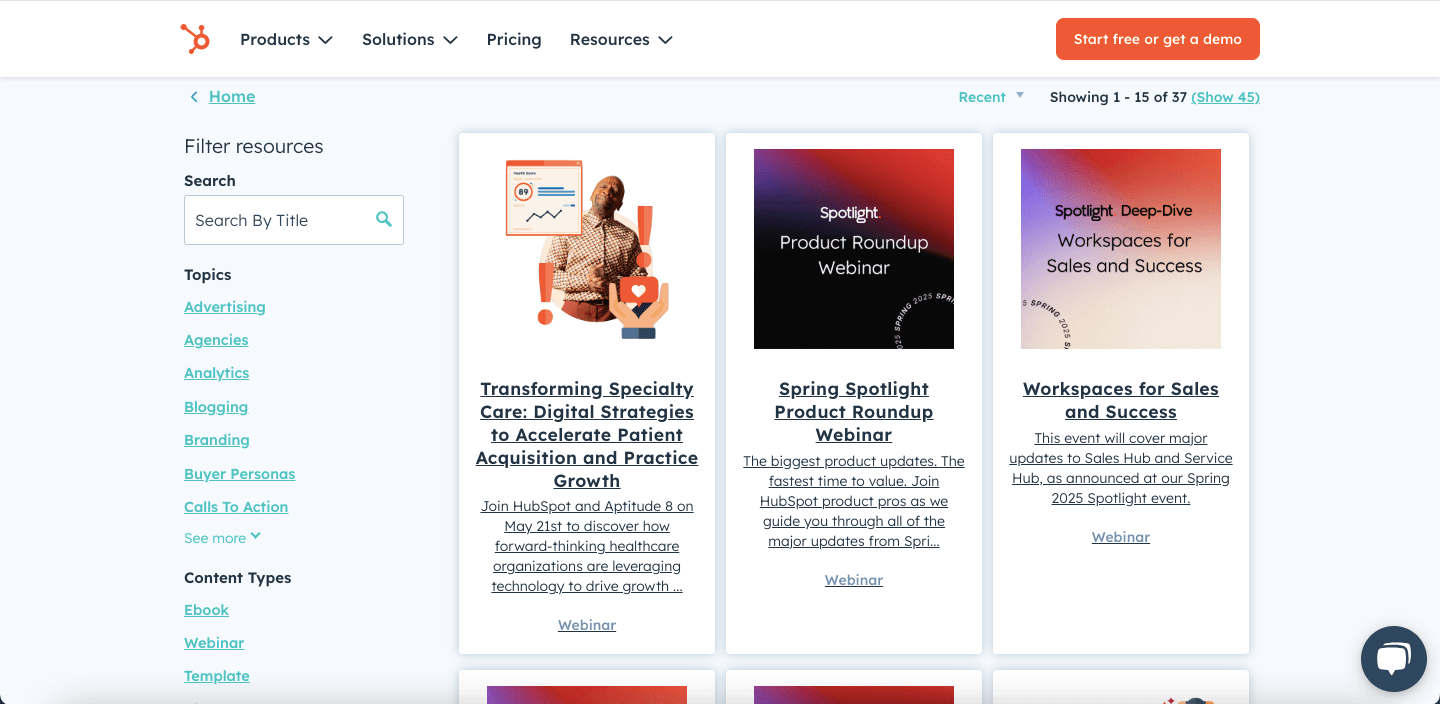Click the back chevron beside Home

pyautogui.click(x=194, y=97)
